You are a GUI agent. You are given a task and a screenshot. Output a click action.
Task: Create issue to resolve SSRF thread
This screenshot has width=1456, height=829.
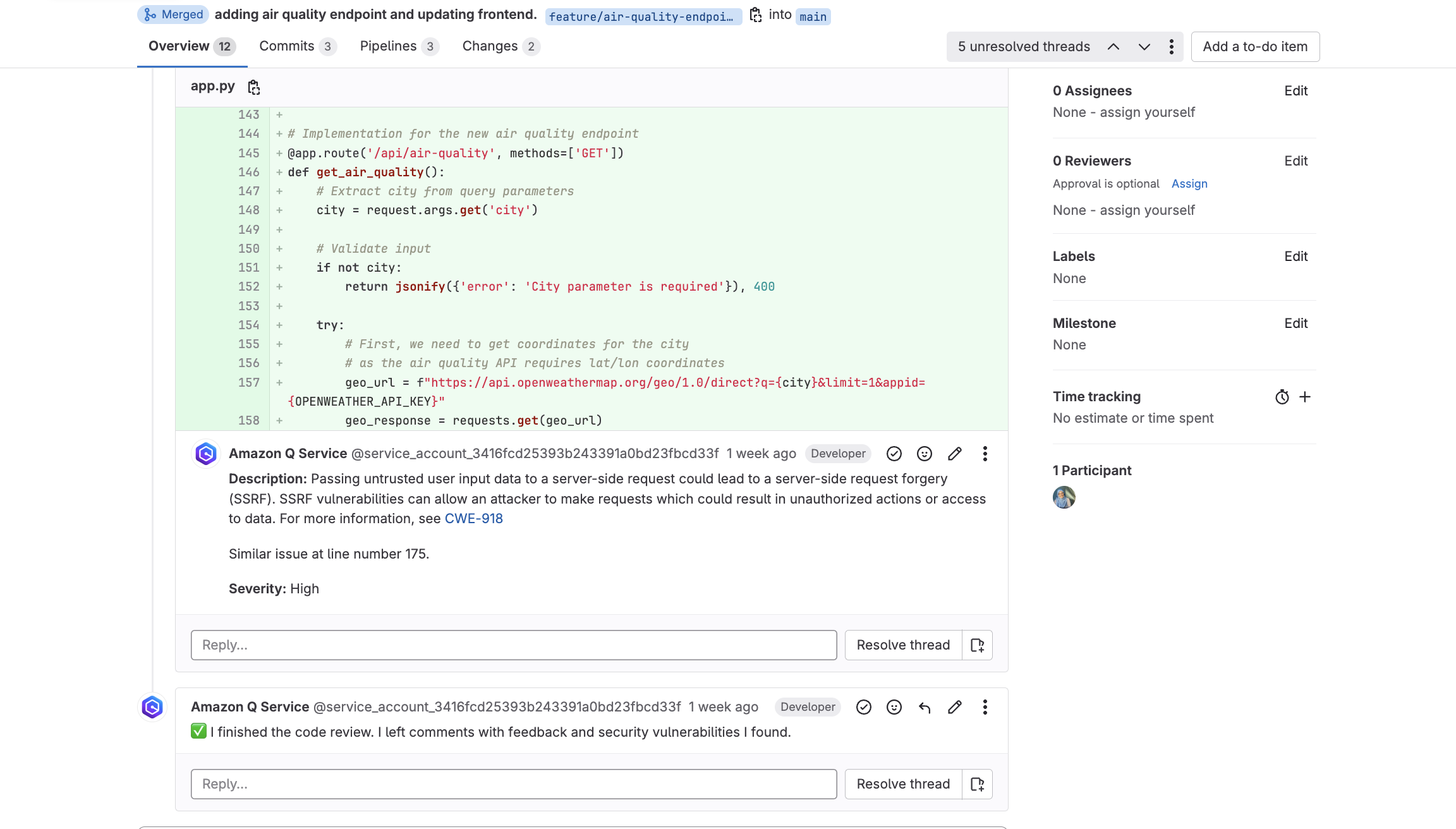977,645
